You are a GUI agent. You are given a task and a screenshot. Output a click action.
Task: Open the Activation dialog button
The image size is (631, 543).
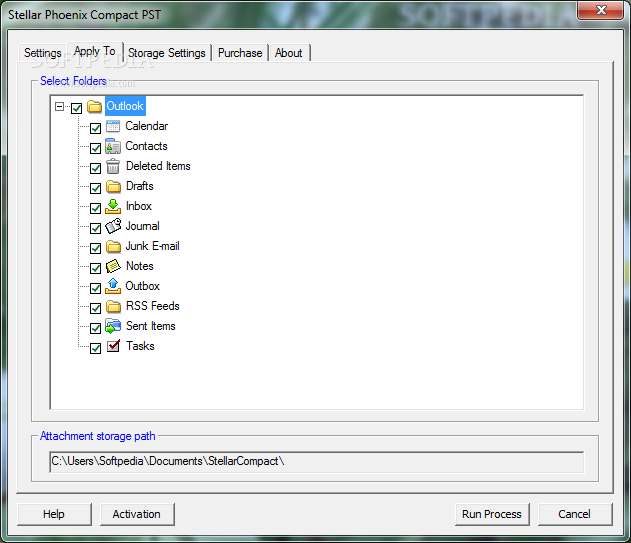pyautogui.click(x=137, y=514)
